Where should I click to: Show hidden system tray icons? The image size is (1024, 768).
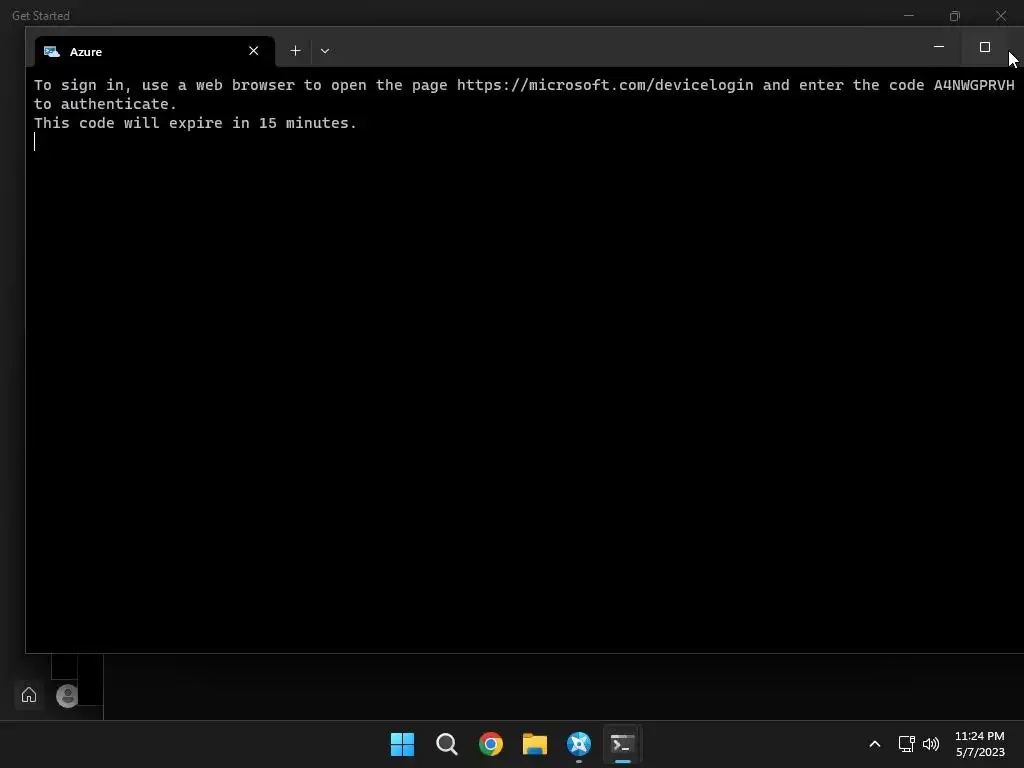point(875,744)
